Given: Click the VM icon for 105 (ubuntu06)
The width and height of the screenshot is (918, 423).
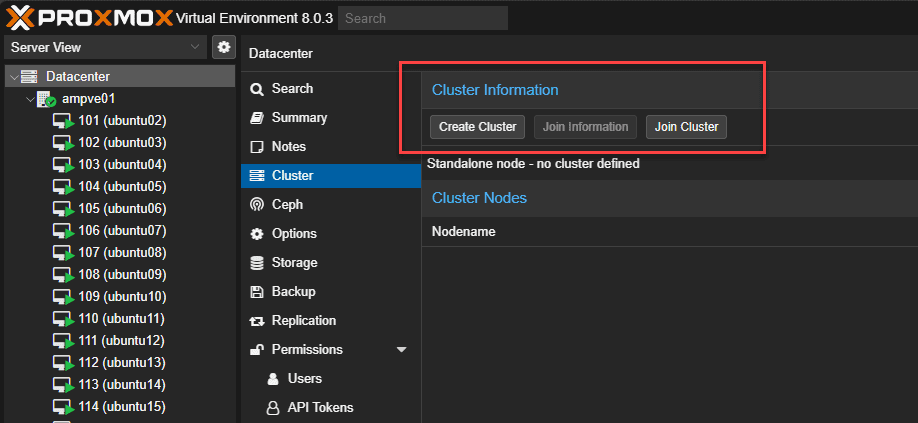Looking at the screenshot, I should click(x=63, y=209).
